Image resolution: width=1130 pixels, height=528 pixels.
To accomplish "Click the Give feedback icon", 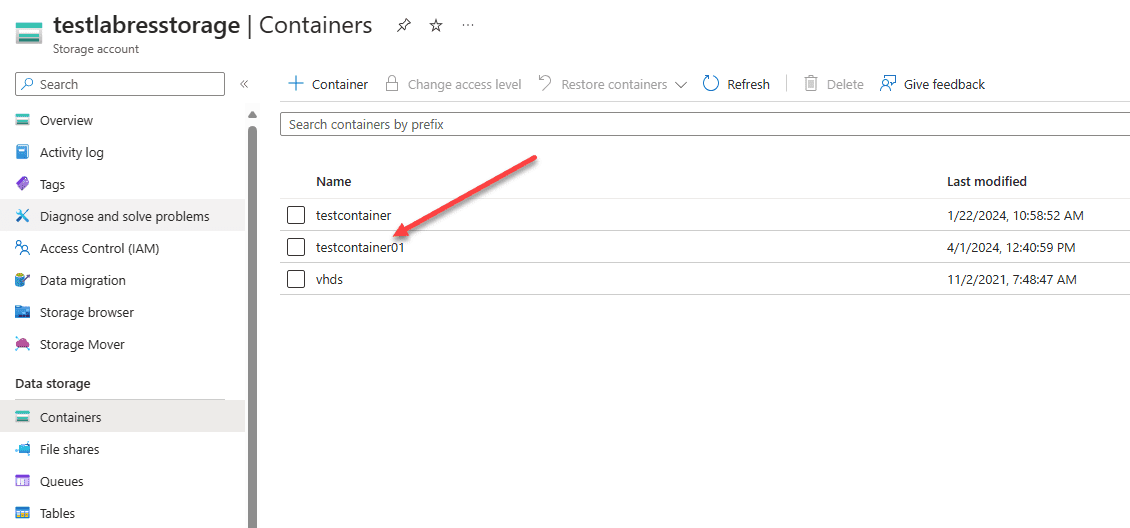I will pyautogui.click(x=888, y=84).
